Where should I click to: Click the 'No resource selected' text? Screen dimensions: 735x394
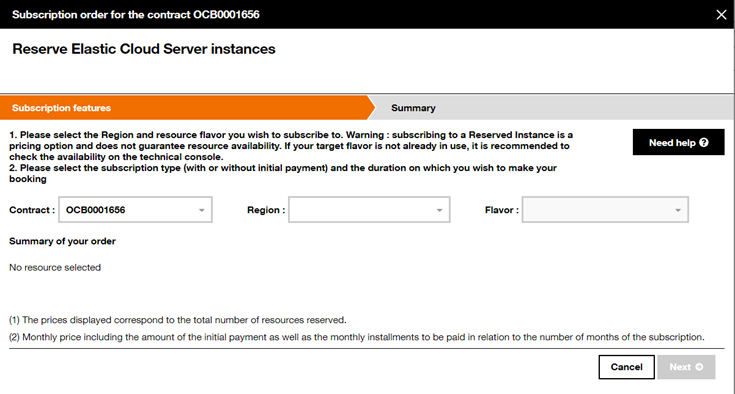click(55, 268)
